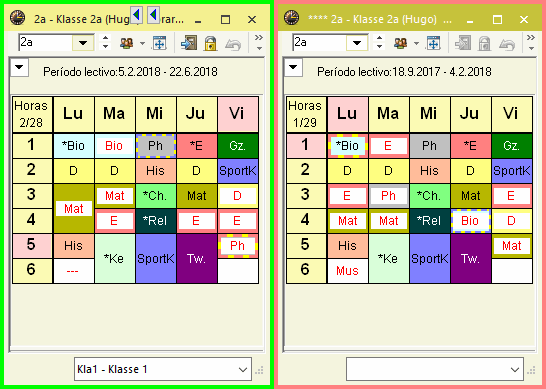The image size is (546, 389).
Task: Select dark green Gz. cell in left timetable
Action: point(238,146)
